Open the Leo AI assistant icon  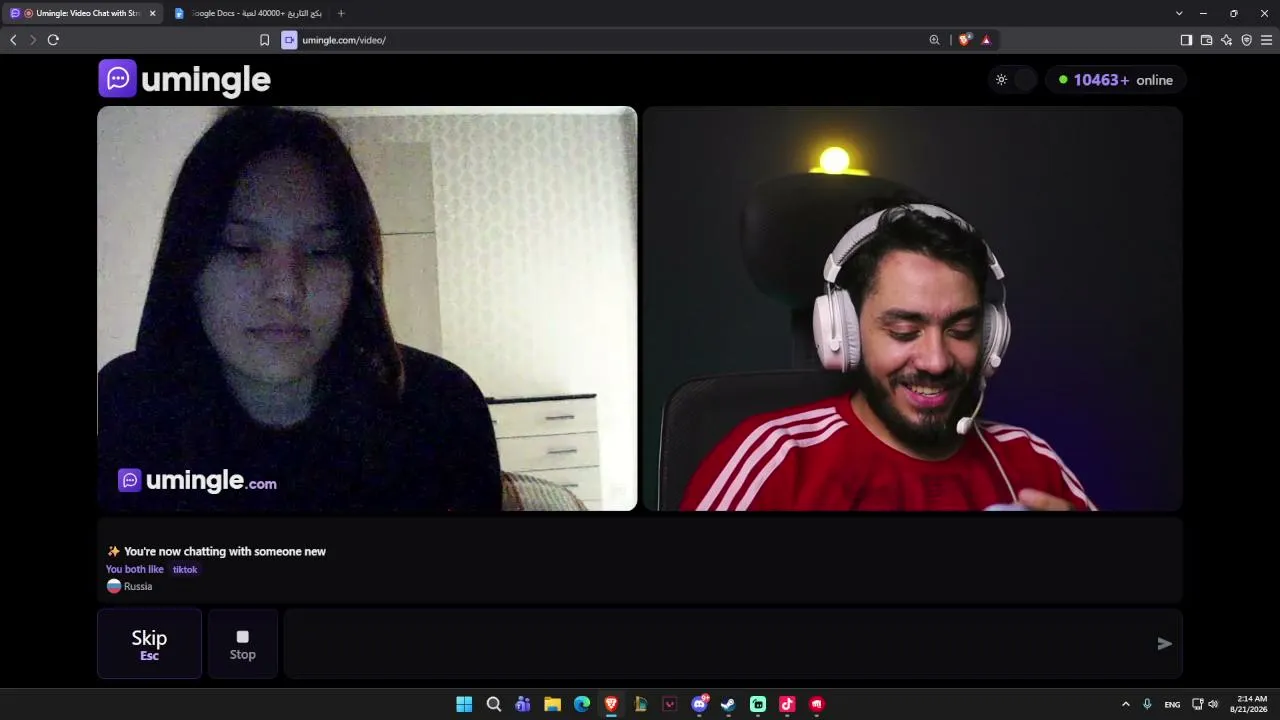[1226, 40]
